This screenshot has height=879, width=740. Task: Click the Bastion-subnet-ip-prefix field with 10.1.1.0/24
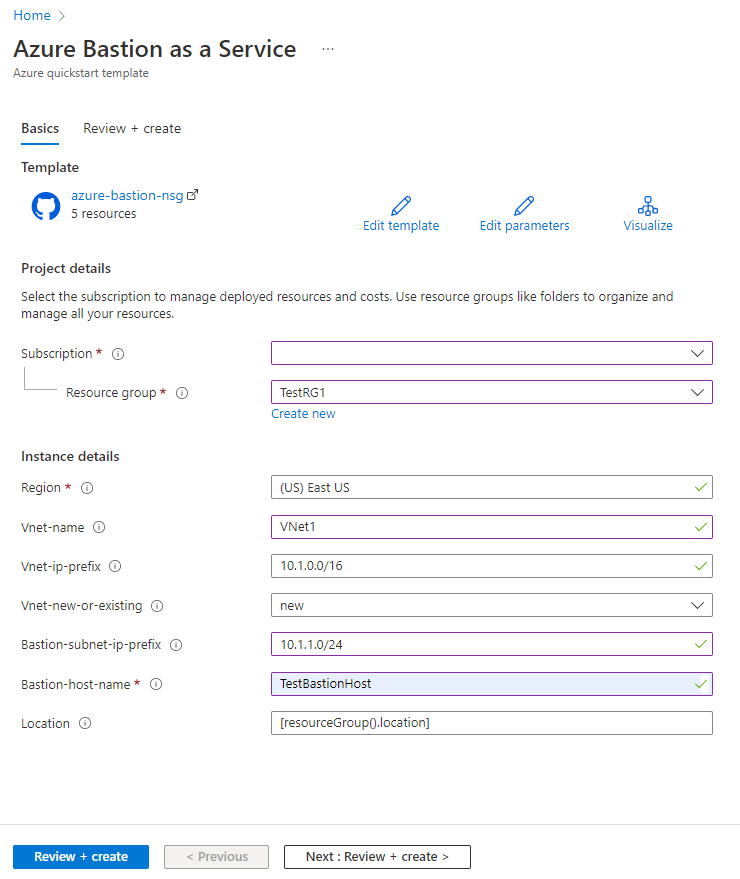click(x=492, y=645)
